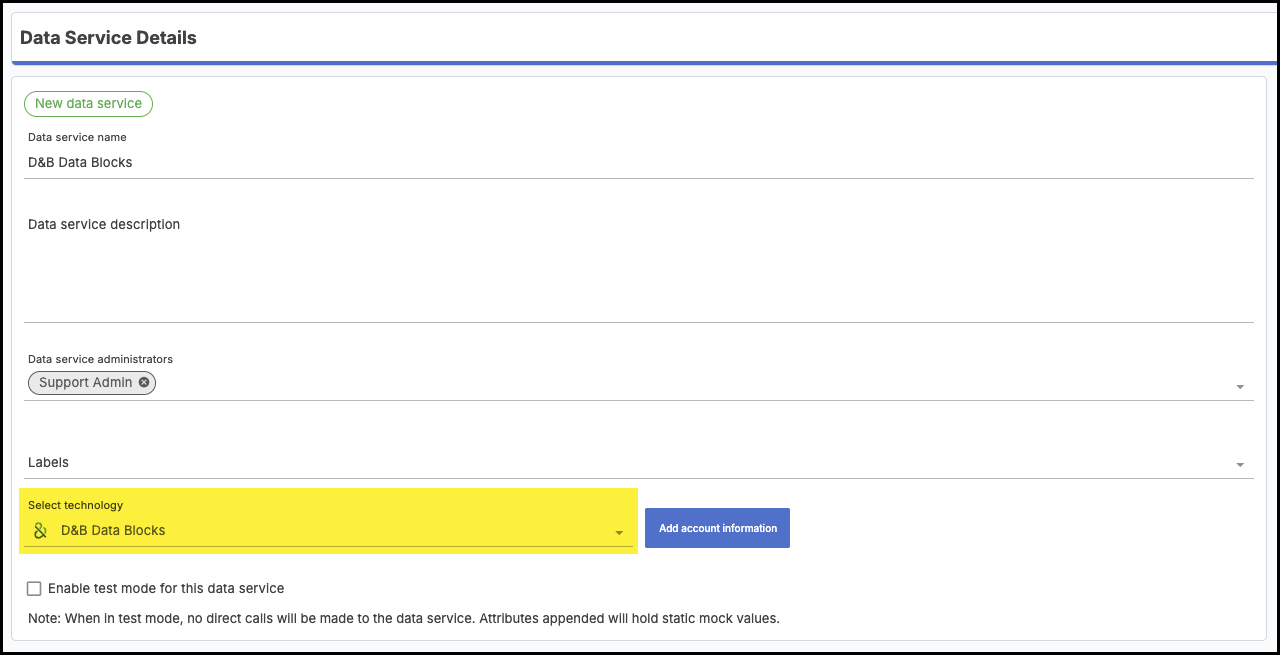
Task: Click the Data Service Details heading
Action: tap(108, 38)
